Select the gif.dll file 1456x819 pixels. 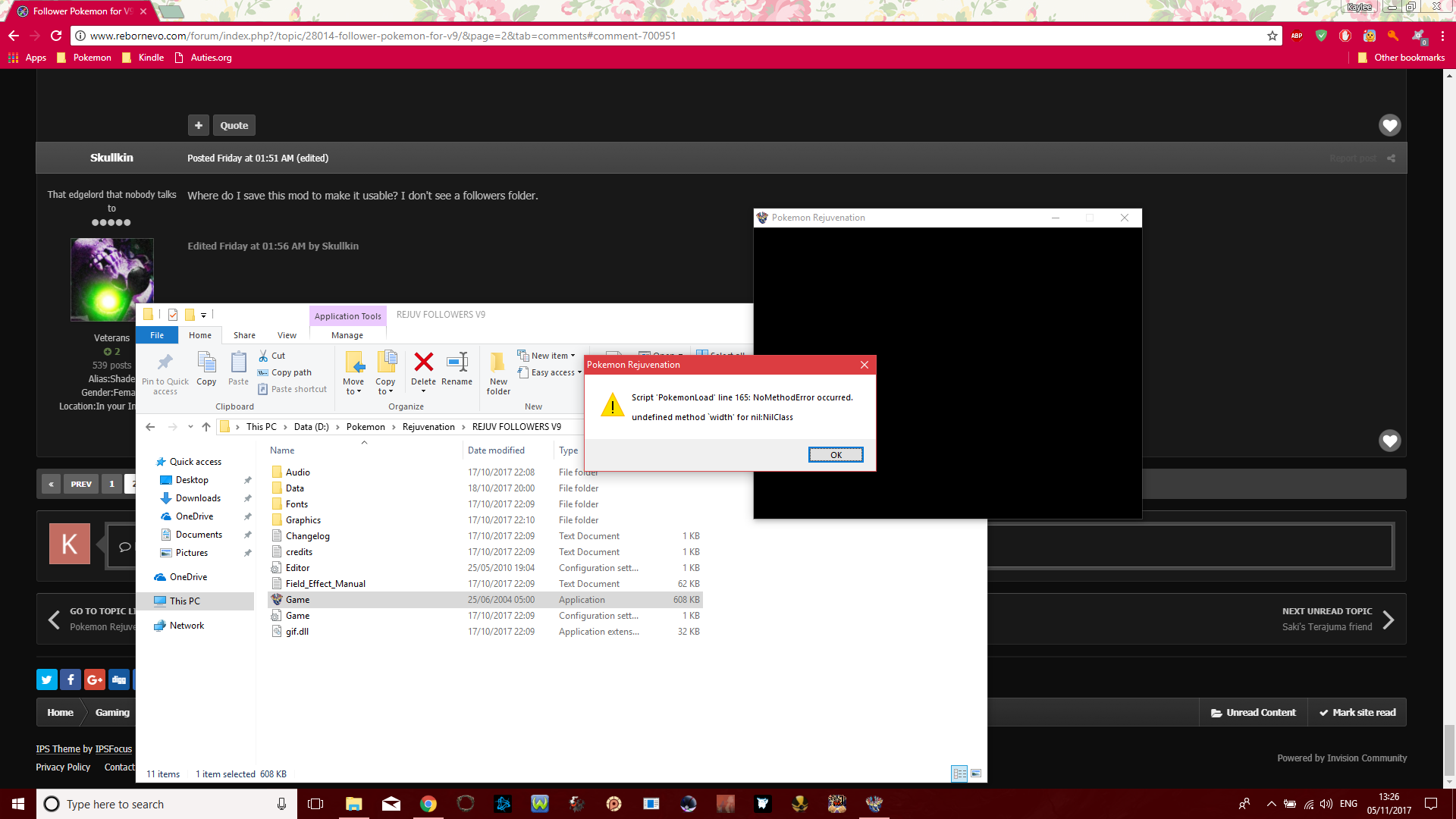click(x=297, y=632)
